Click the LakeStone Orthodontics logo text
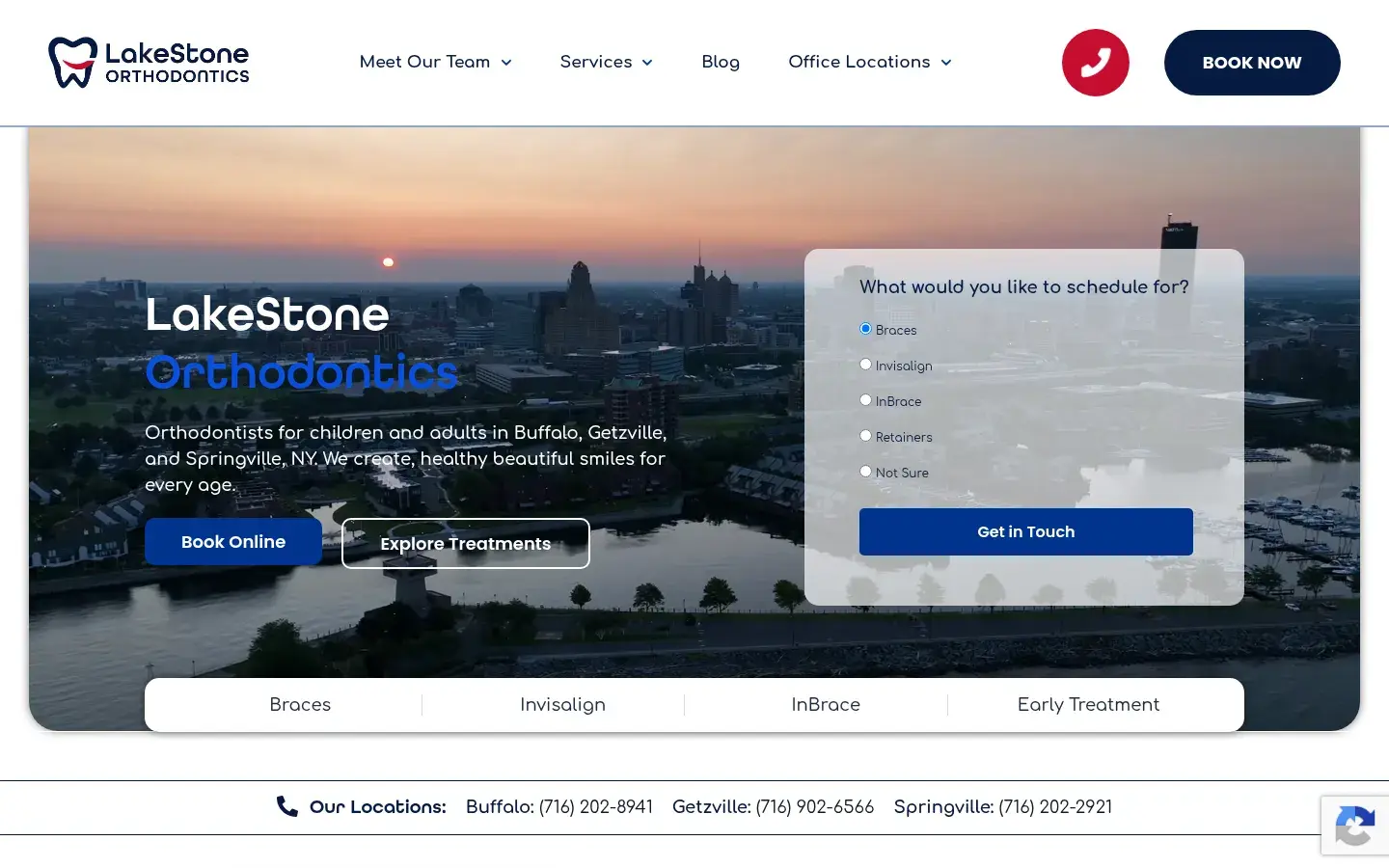The width and height of the screenshot is (1389, 868). click(x=177, y=63)
